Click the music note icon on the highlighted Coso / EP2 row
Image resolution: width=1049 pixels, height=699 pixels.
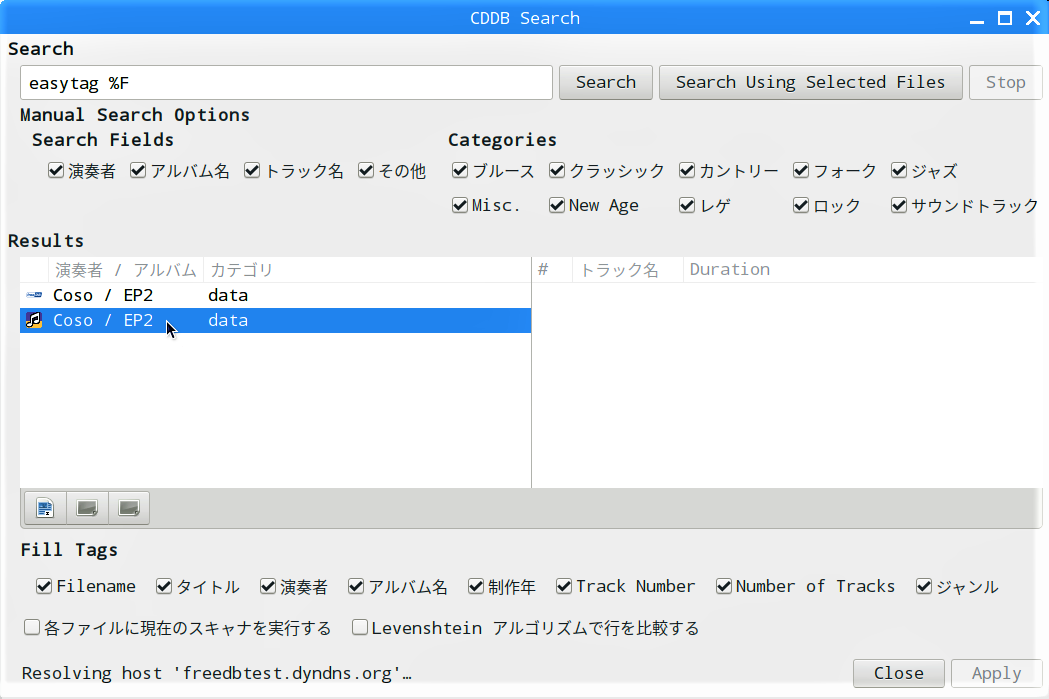tap(34, 320)
